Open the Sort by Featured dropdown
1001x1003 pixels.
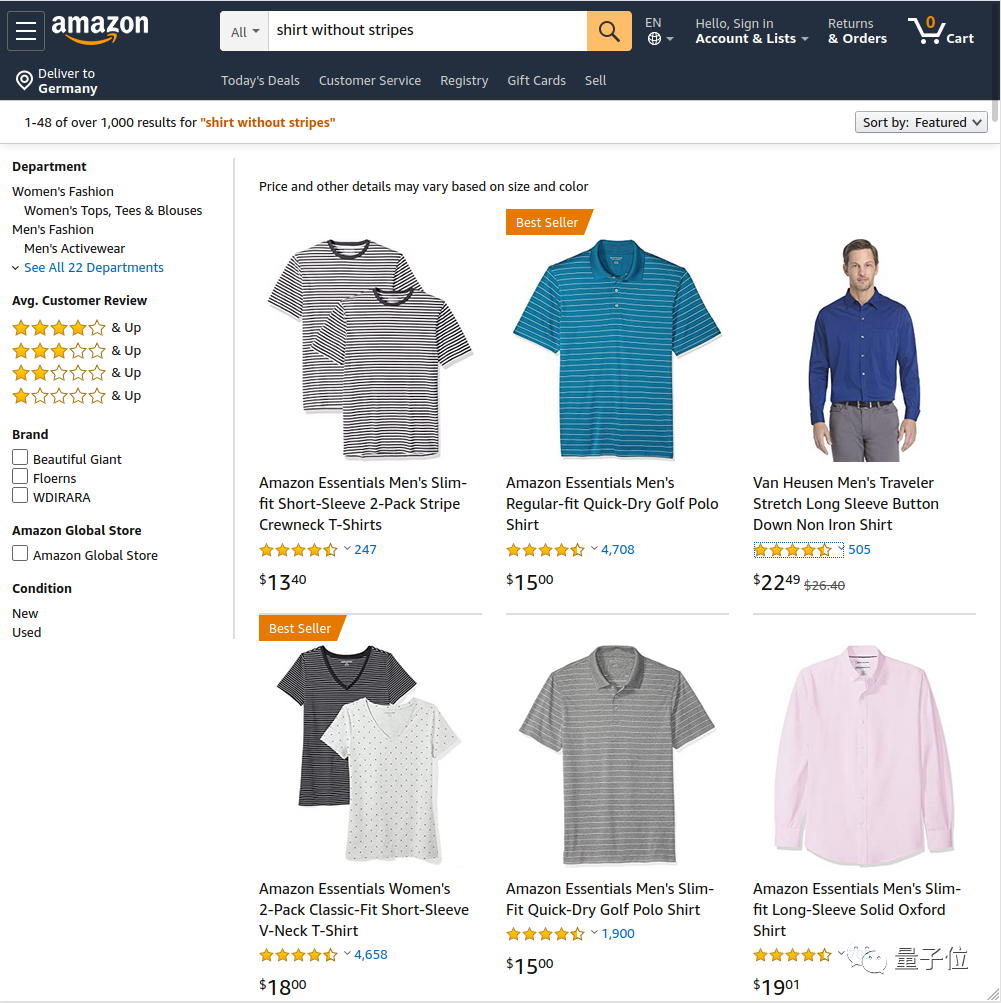[921, 122]
